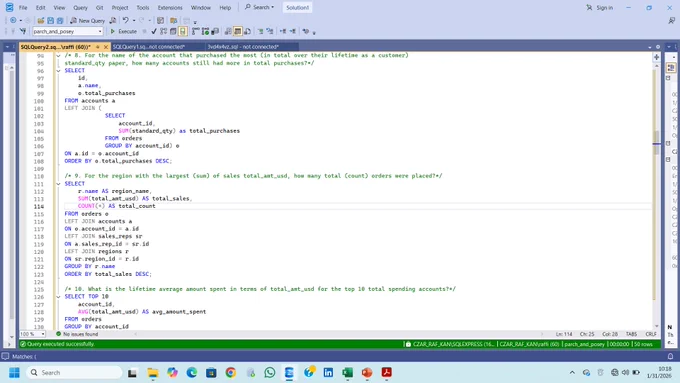Screen dimensions: 680x383
Task: Open the Window menu
Action: (x=201, y=7)
